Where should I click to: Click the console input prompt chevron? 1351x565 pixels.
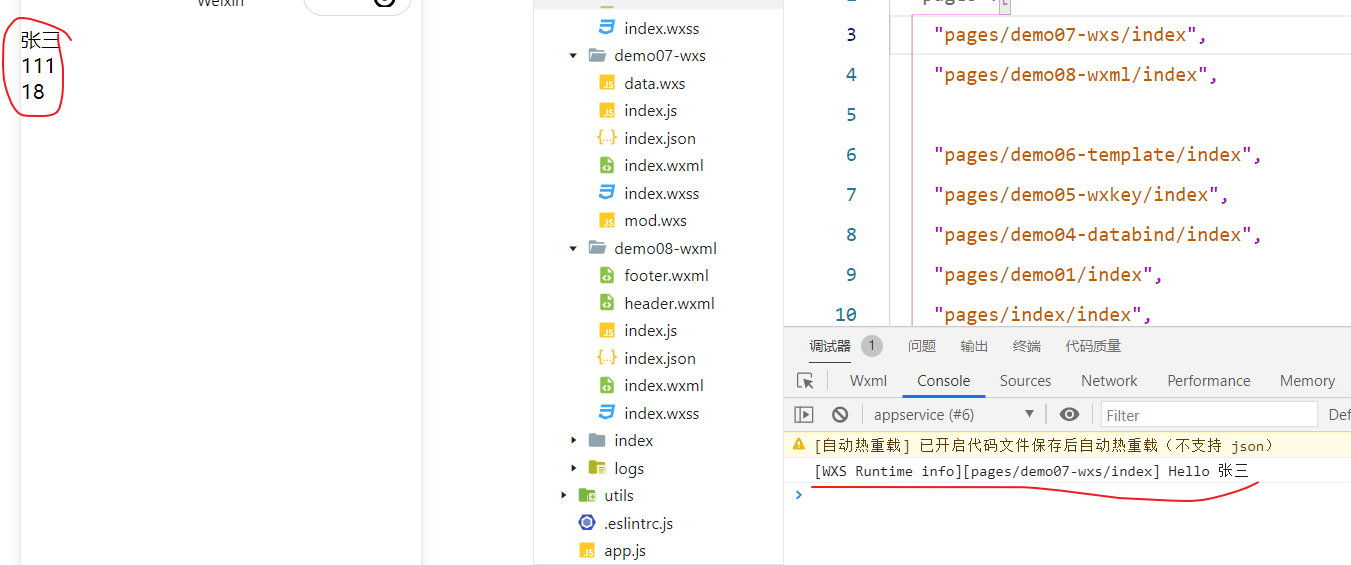pyautogui.click(x=797, y=494)
